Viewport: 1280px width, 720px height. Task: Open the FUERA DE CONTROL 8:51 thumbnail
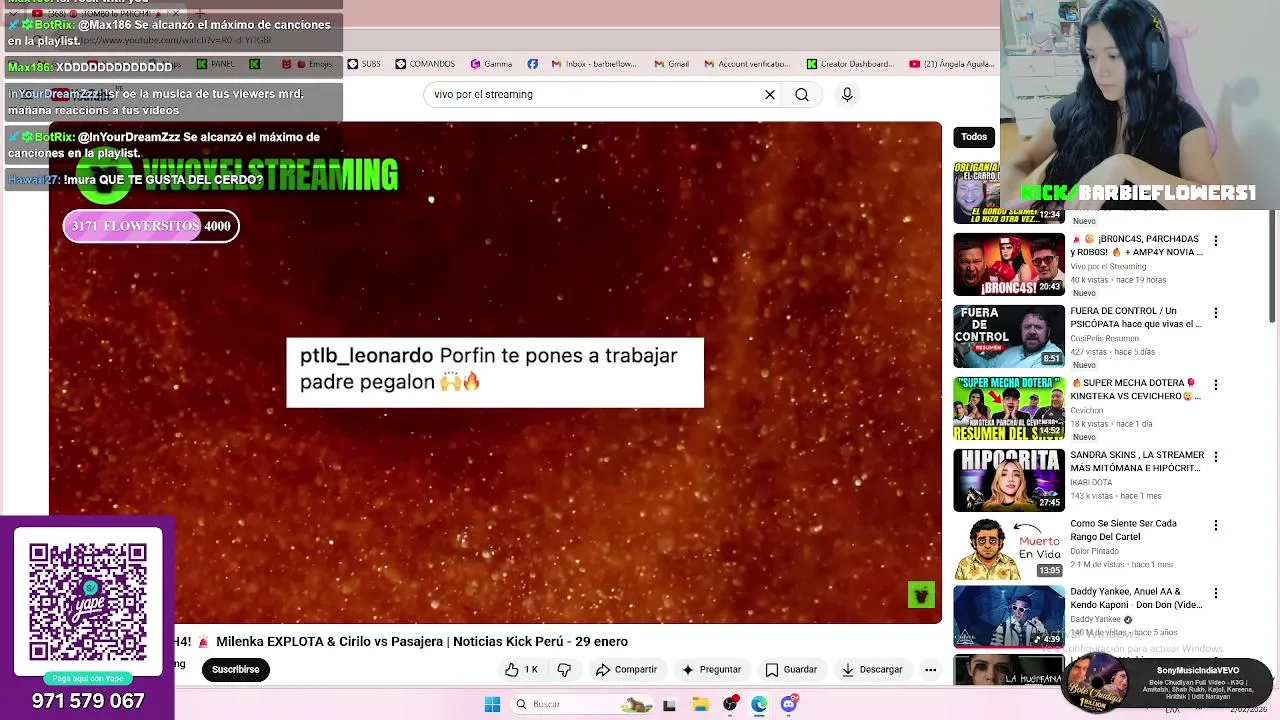[x=1009, y=337]
